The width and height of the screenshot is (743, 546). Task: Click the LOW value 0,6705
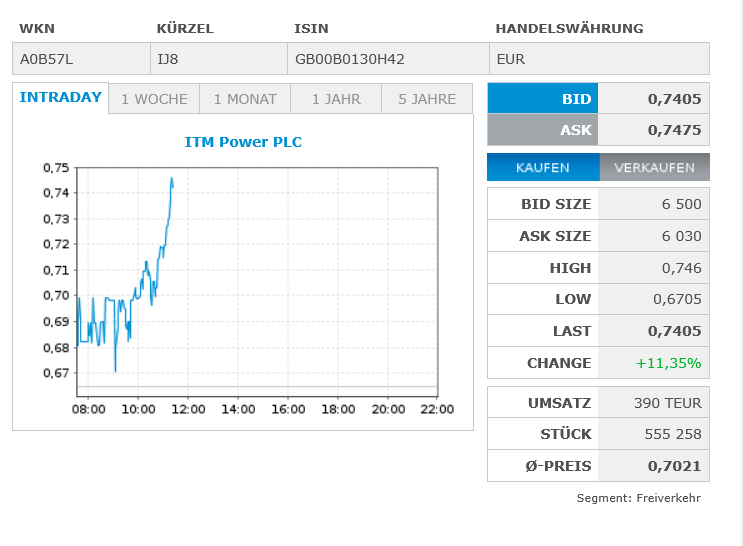coord(677,299)
